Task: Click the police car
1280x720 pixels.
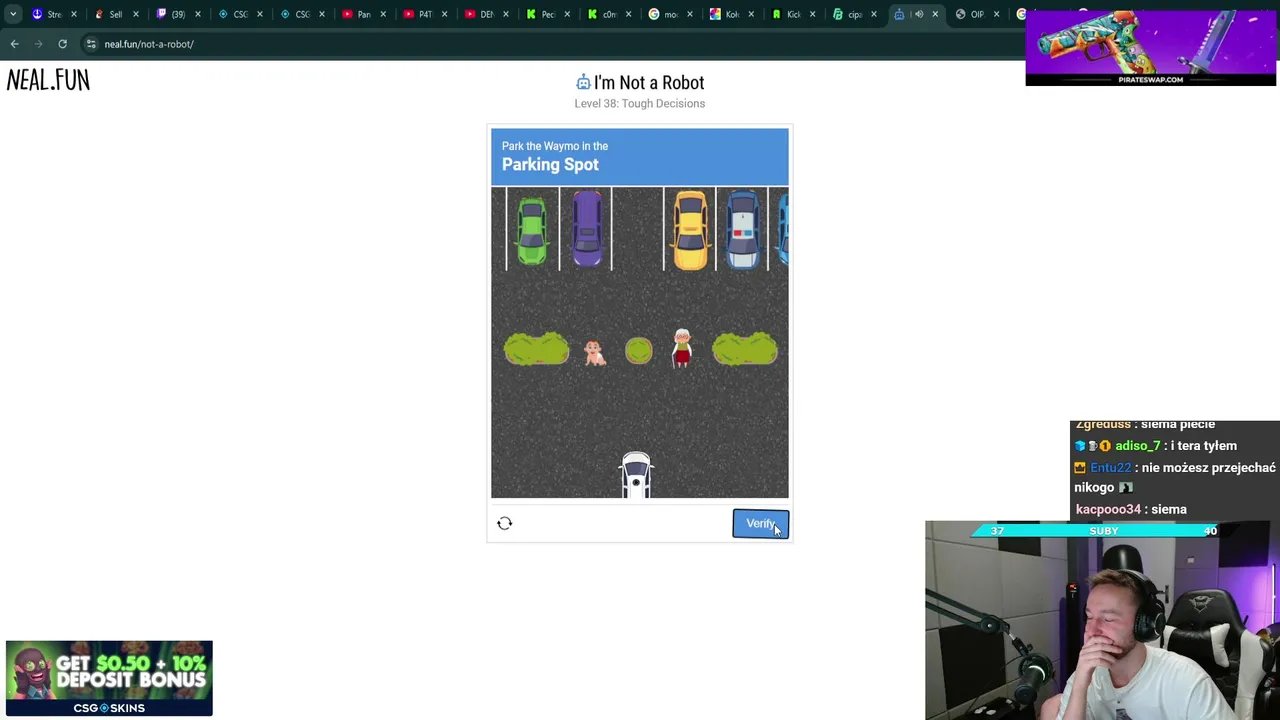Action: coord(743,230)
